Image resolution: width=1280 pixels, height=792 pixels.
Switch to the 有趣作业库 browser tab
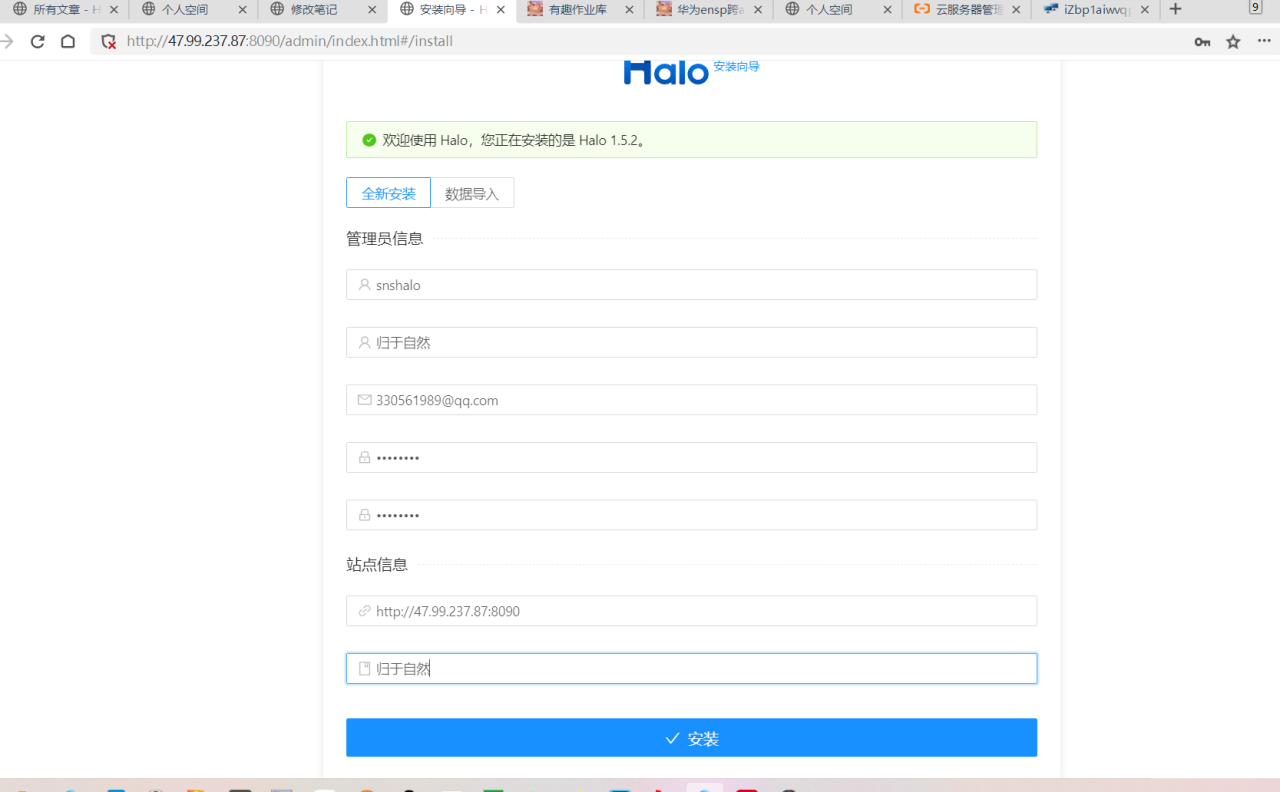coord(577,10)
